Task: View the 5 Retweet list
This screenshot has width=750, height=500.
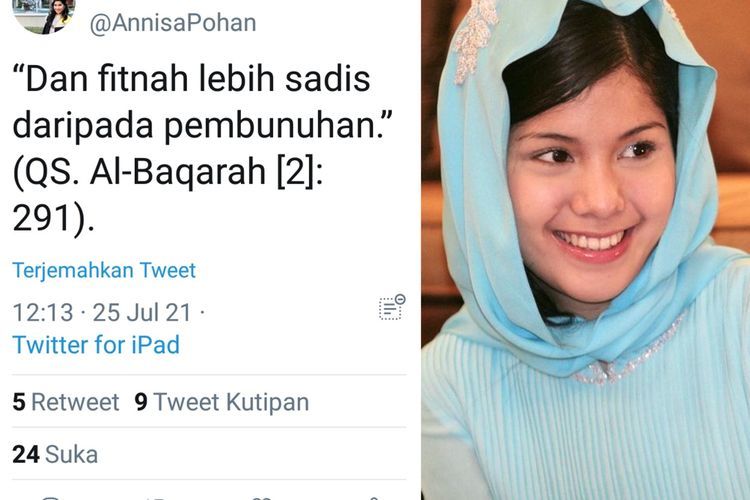Action: click(x=66, y=401)
